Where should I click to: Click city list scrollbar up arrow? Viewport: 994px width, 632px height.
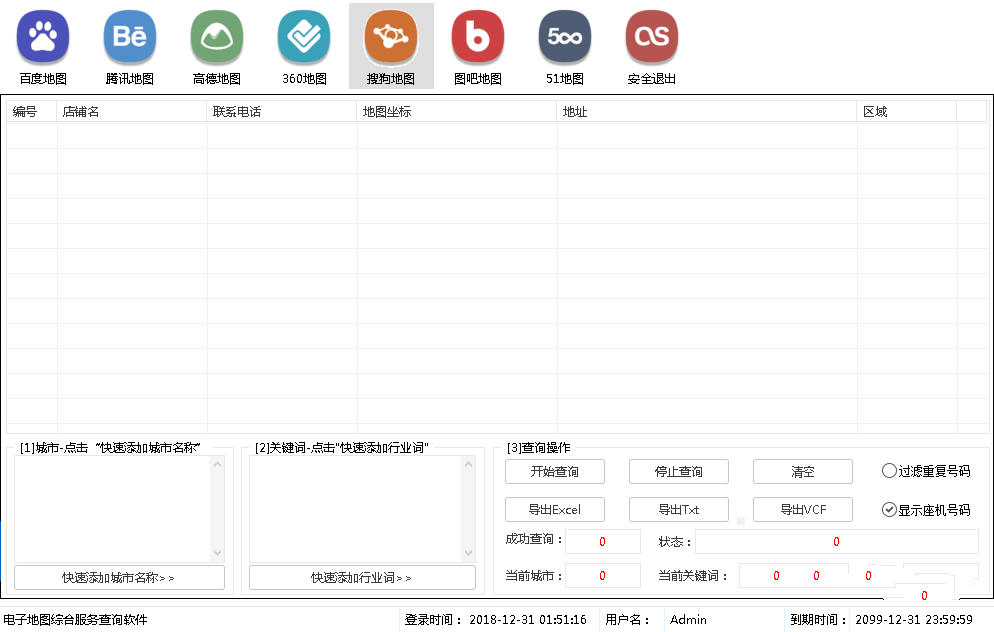(217, 464)
